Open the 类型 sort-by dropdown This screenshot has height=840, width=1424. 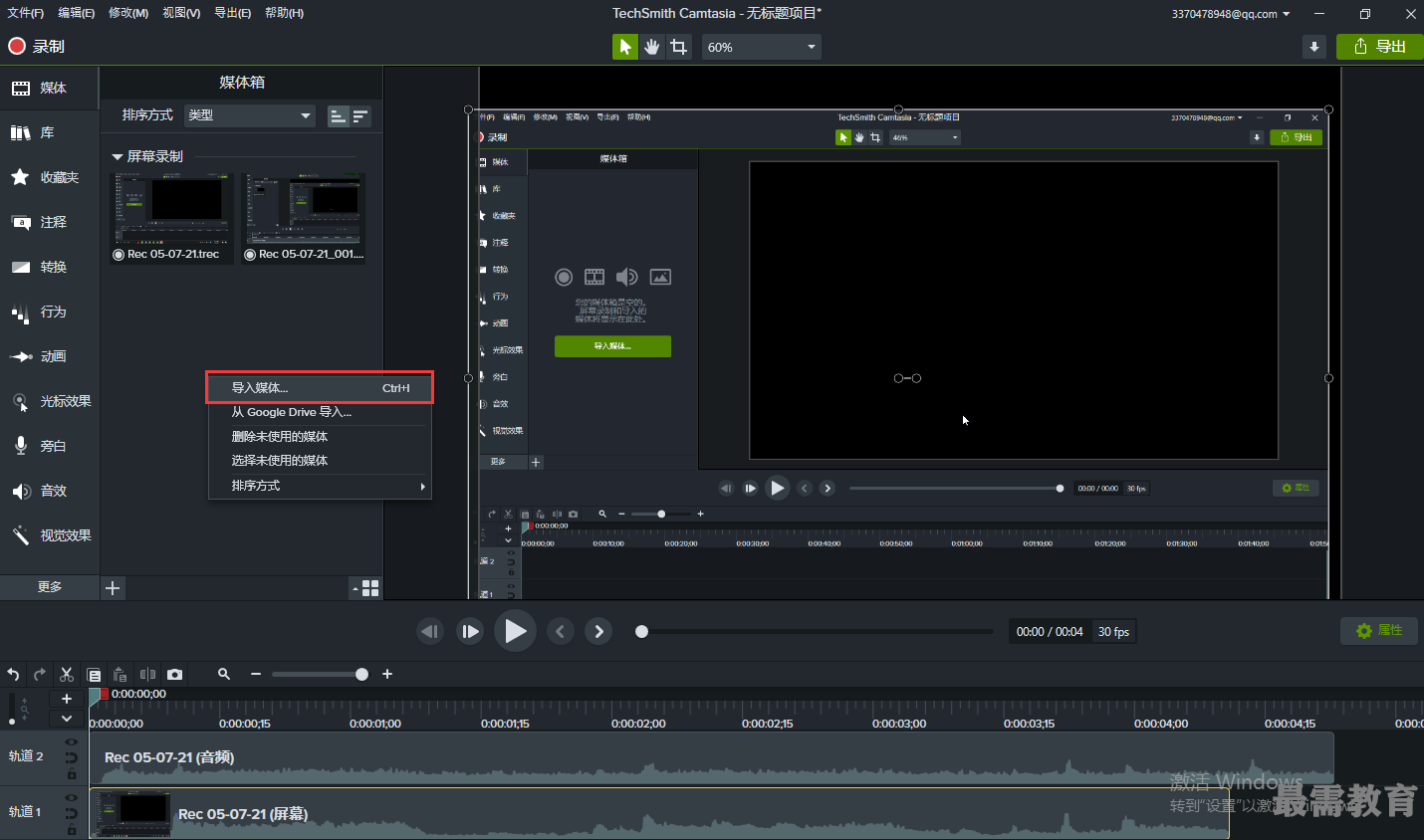250,115
